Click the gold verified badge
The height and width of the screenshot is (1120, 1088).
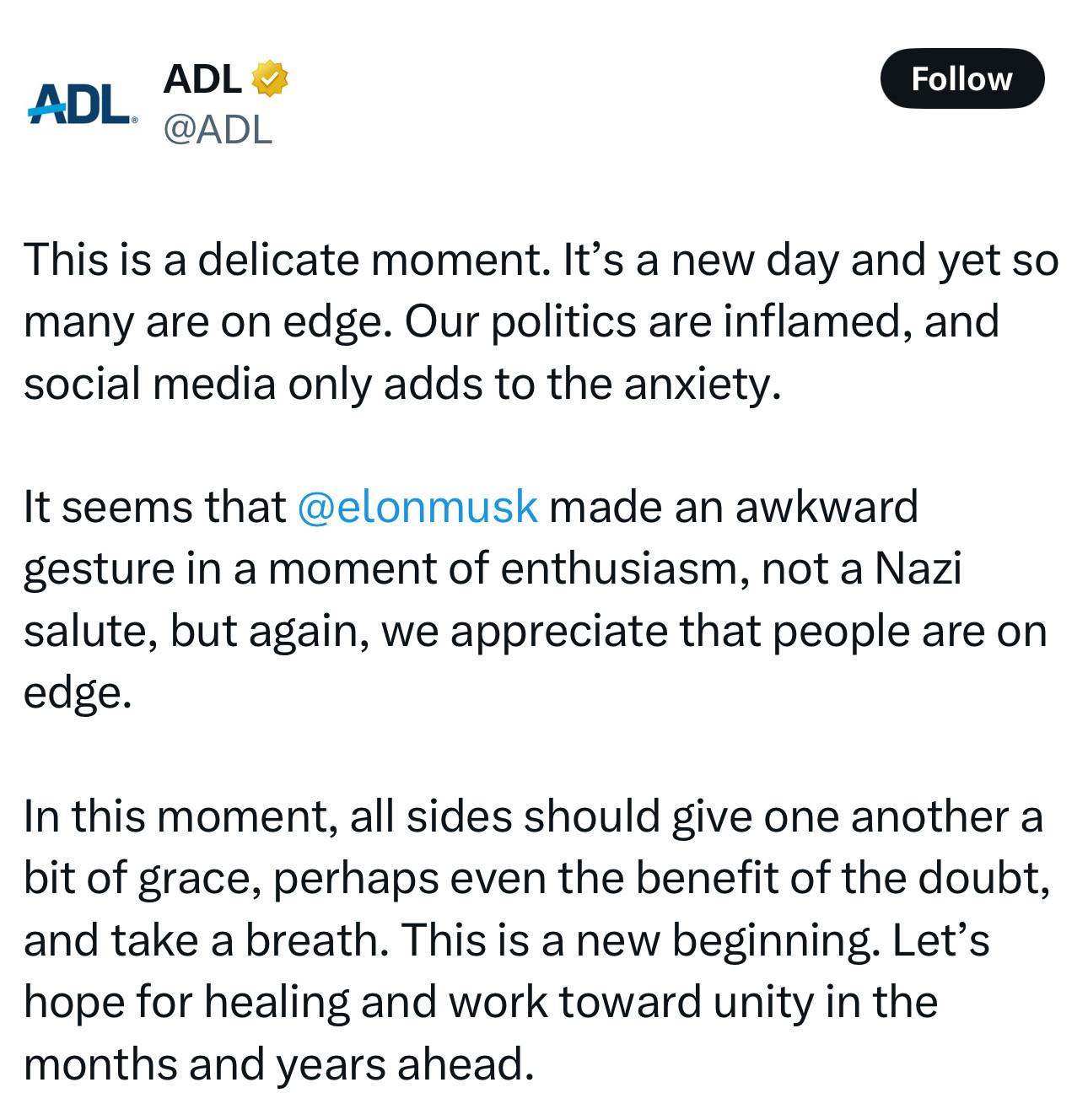point(270,78)
